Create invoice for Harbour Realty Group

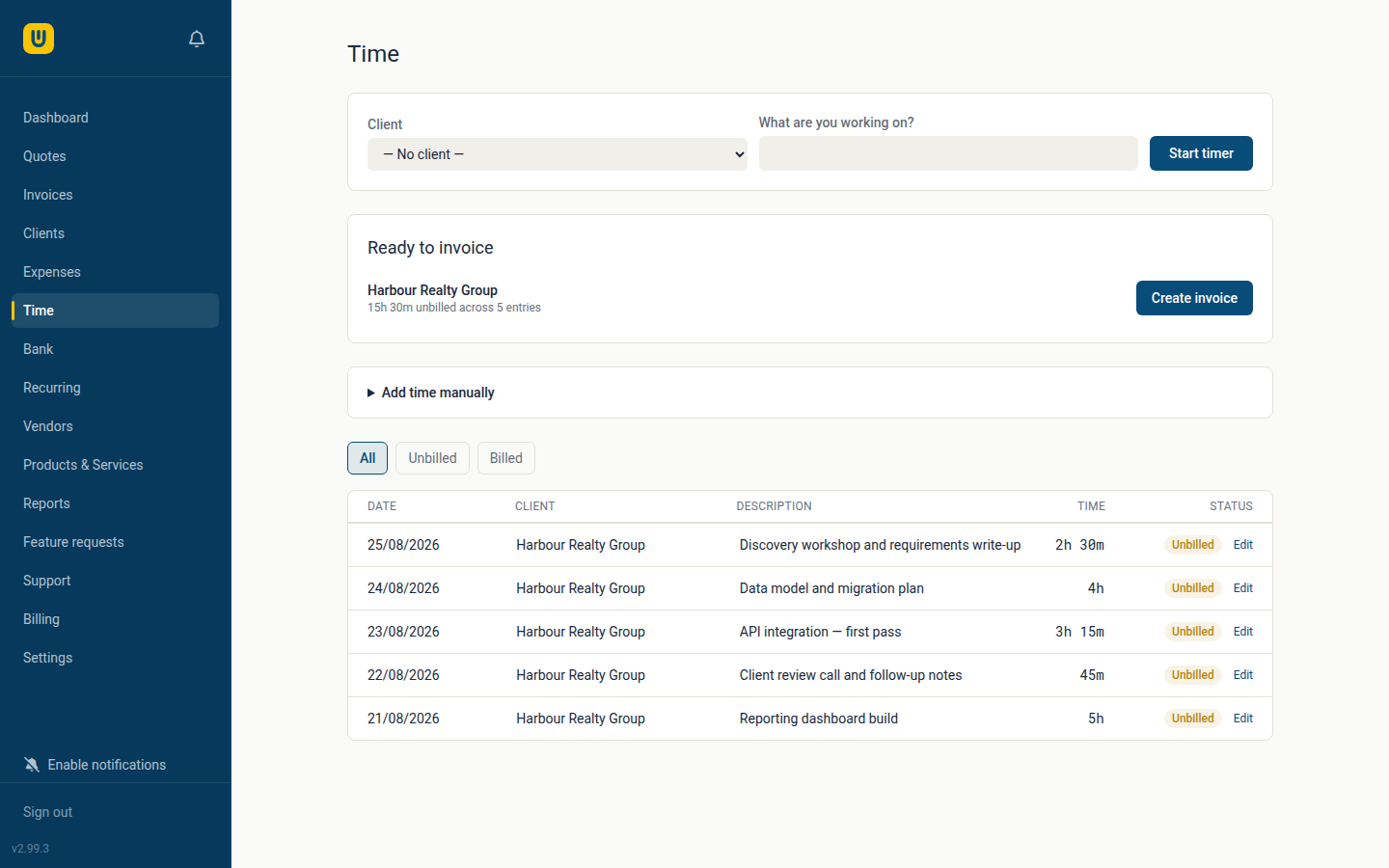tap(1194, 298)
